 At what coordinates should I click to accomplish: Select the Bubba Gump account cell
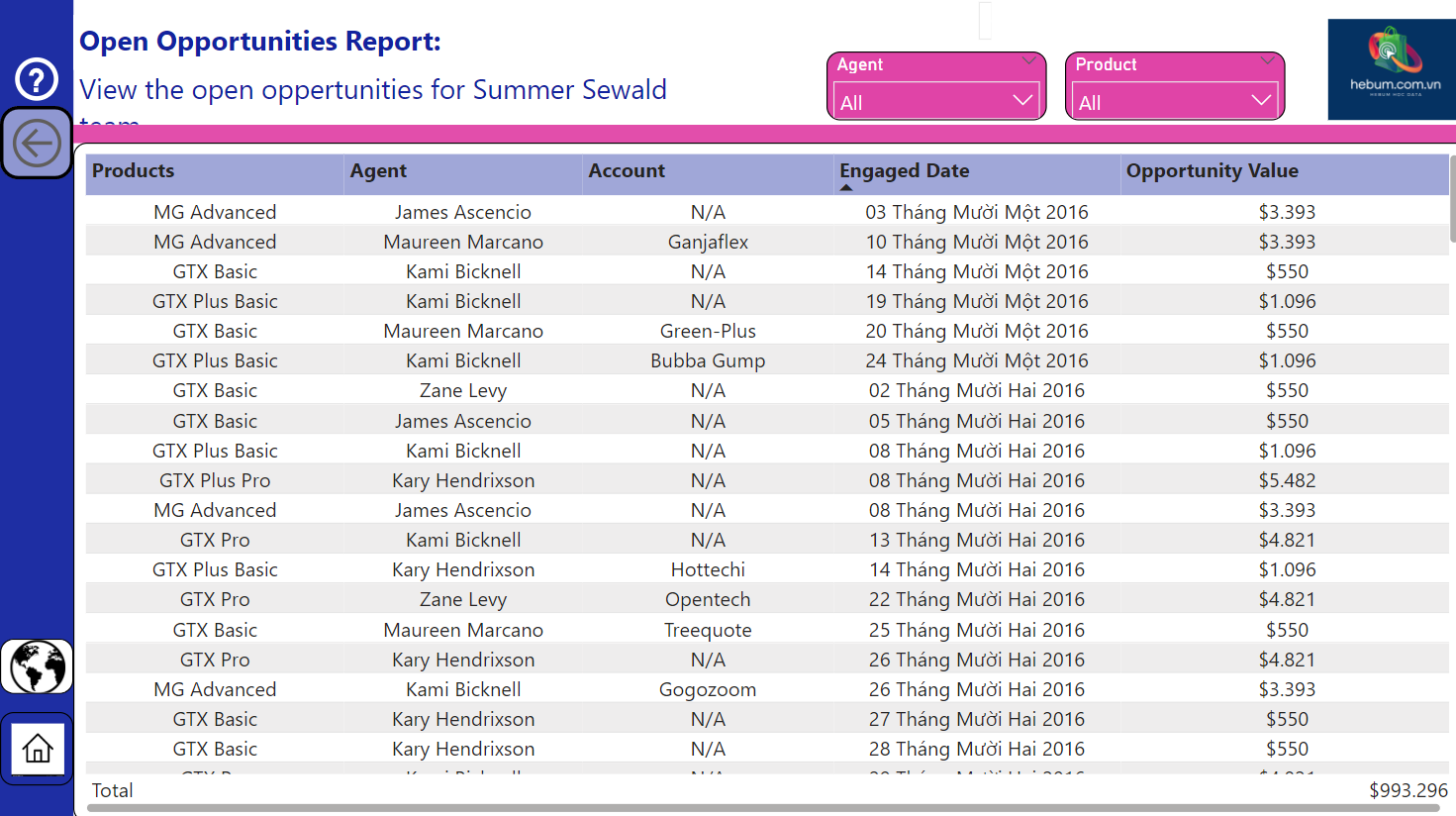[708, 361]
